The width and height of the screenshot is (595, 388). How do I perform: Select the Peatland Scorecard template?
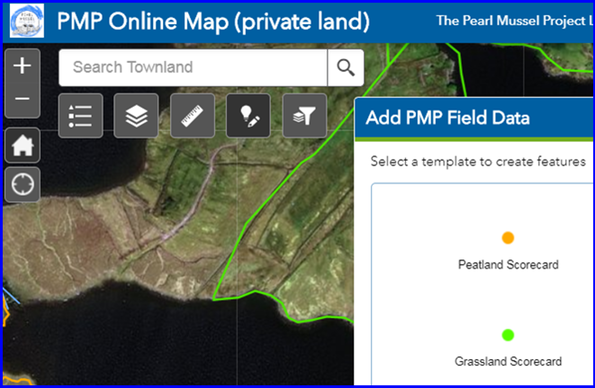(508, 251)
